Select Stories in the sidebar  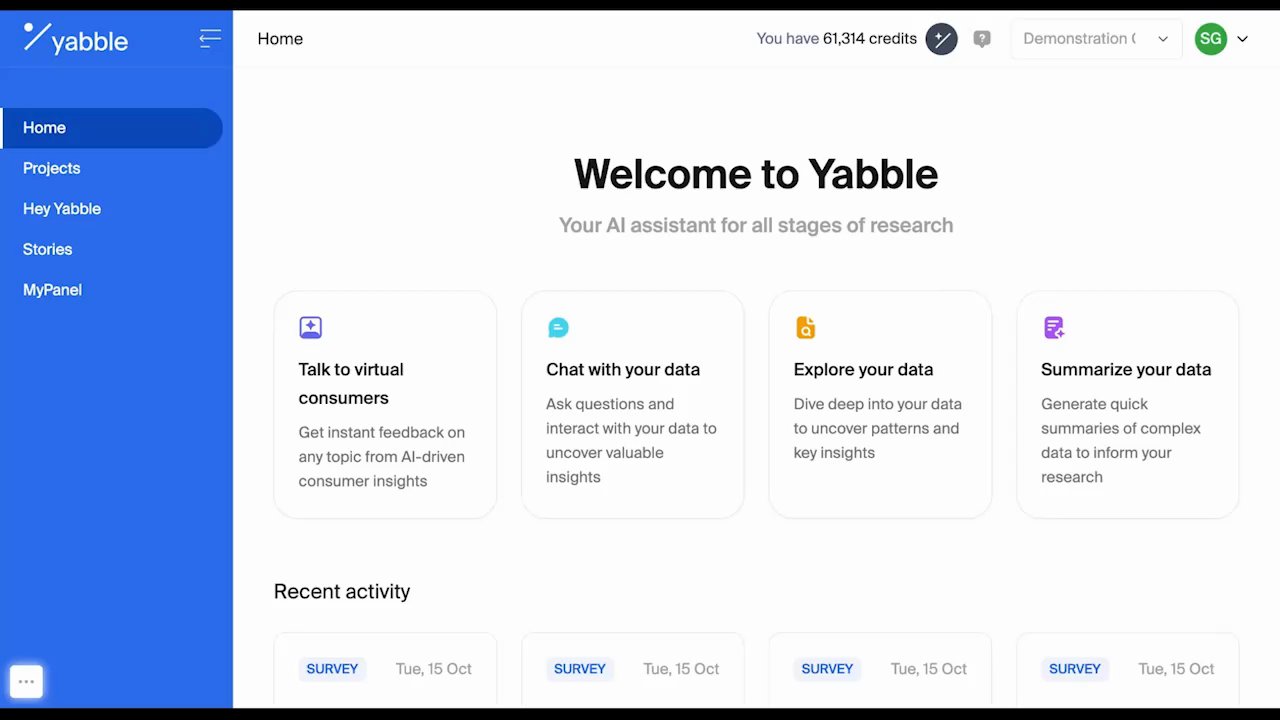click(x=48, y=249)
